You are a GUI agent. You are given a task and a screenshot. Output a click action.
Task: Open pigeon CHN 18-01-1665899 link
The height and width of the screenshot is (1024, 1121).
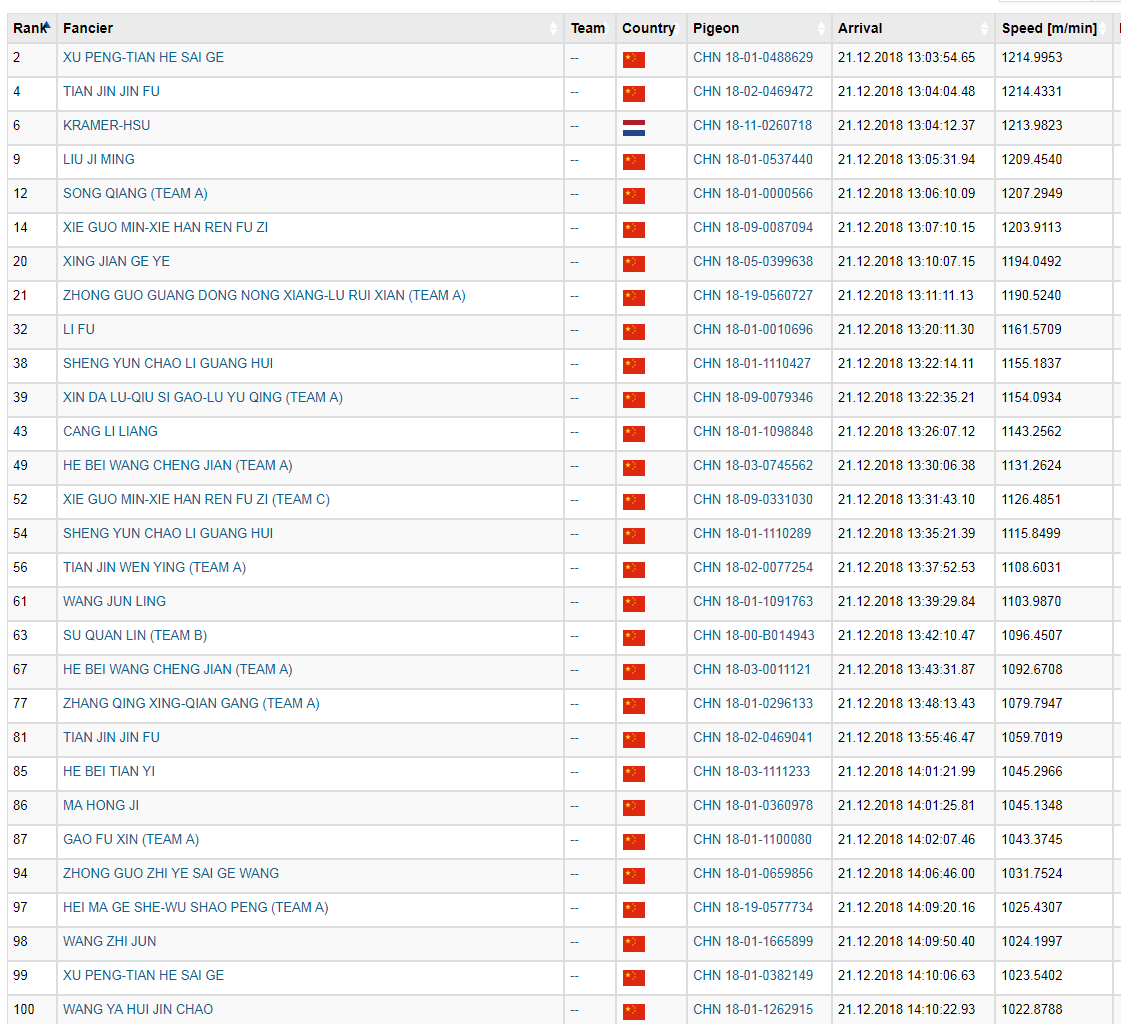(x=753, y=941)
